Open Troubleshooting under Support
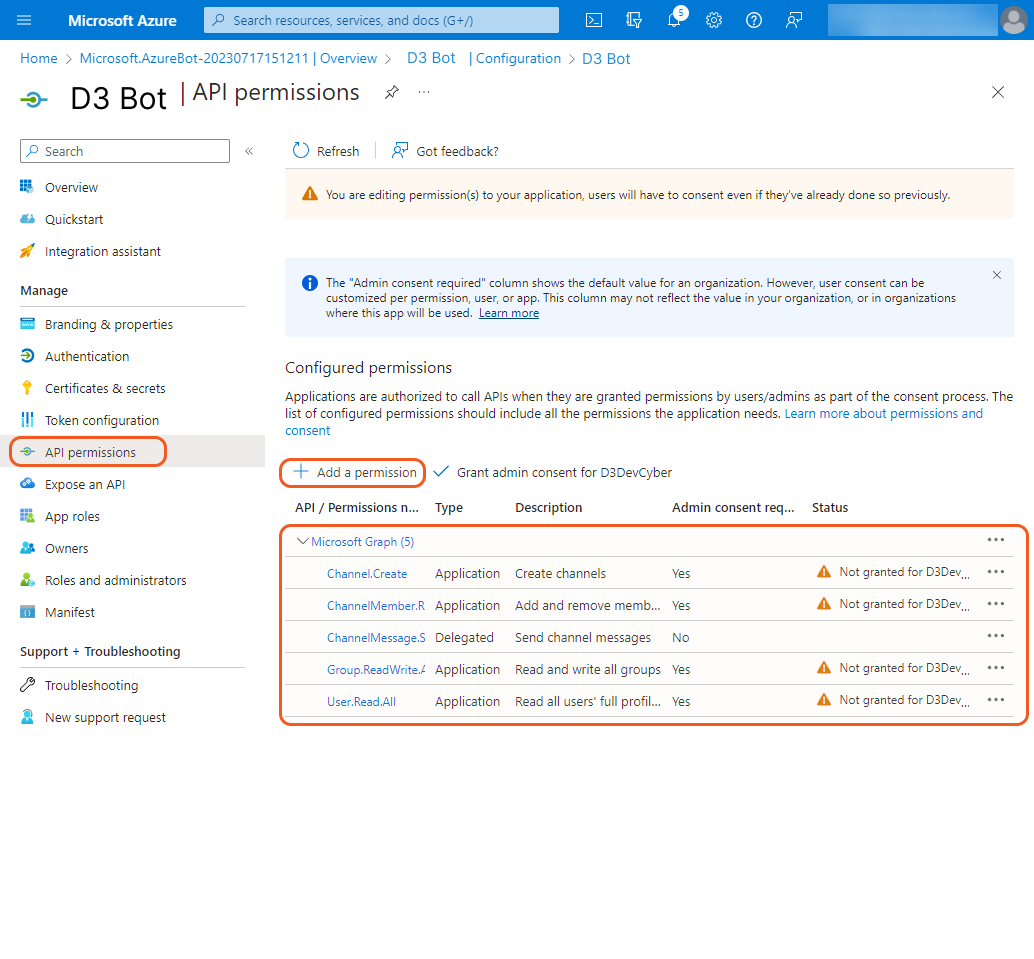Image resolution: width=1034 pixels, height=959 pixels. coord(91,685)
